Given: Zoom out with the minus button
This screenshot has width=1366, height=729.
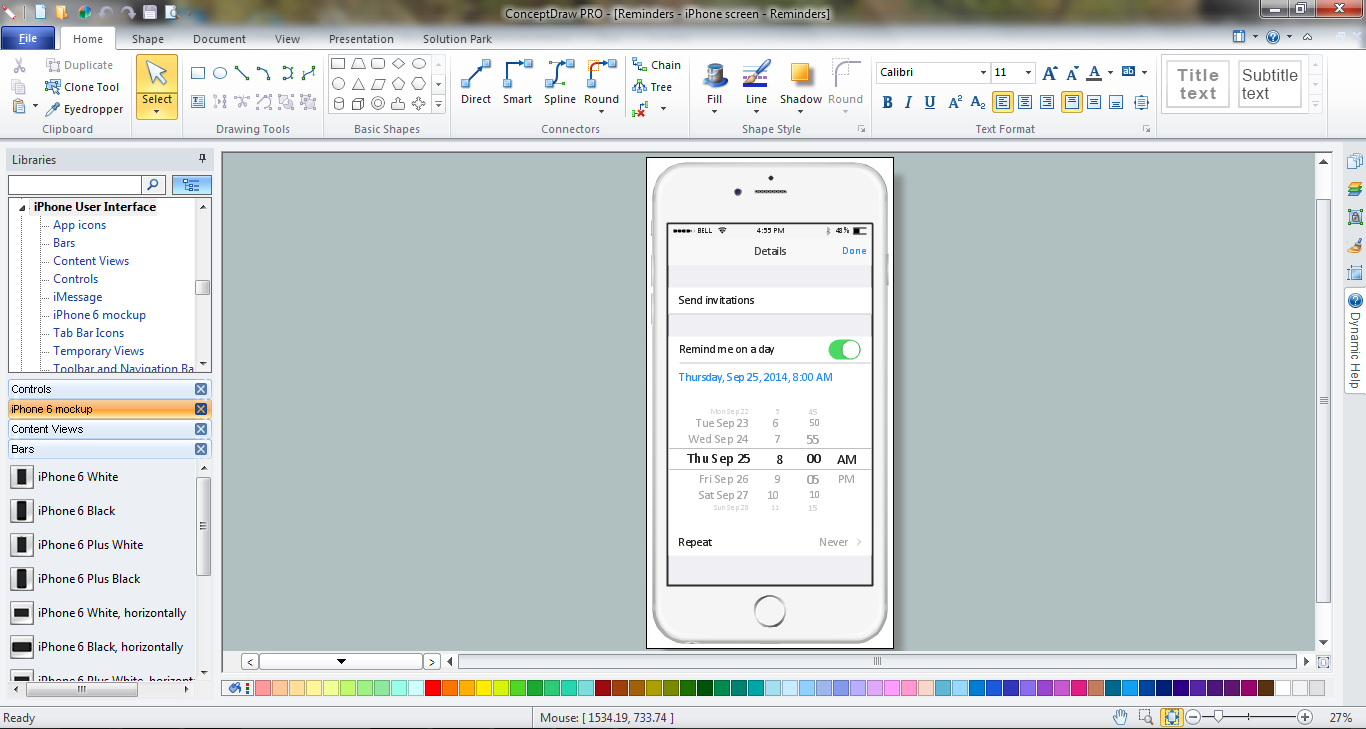Looking at the screenshot, I should click(x=1193, y=717).
